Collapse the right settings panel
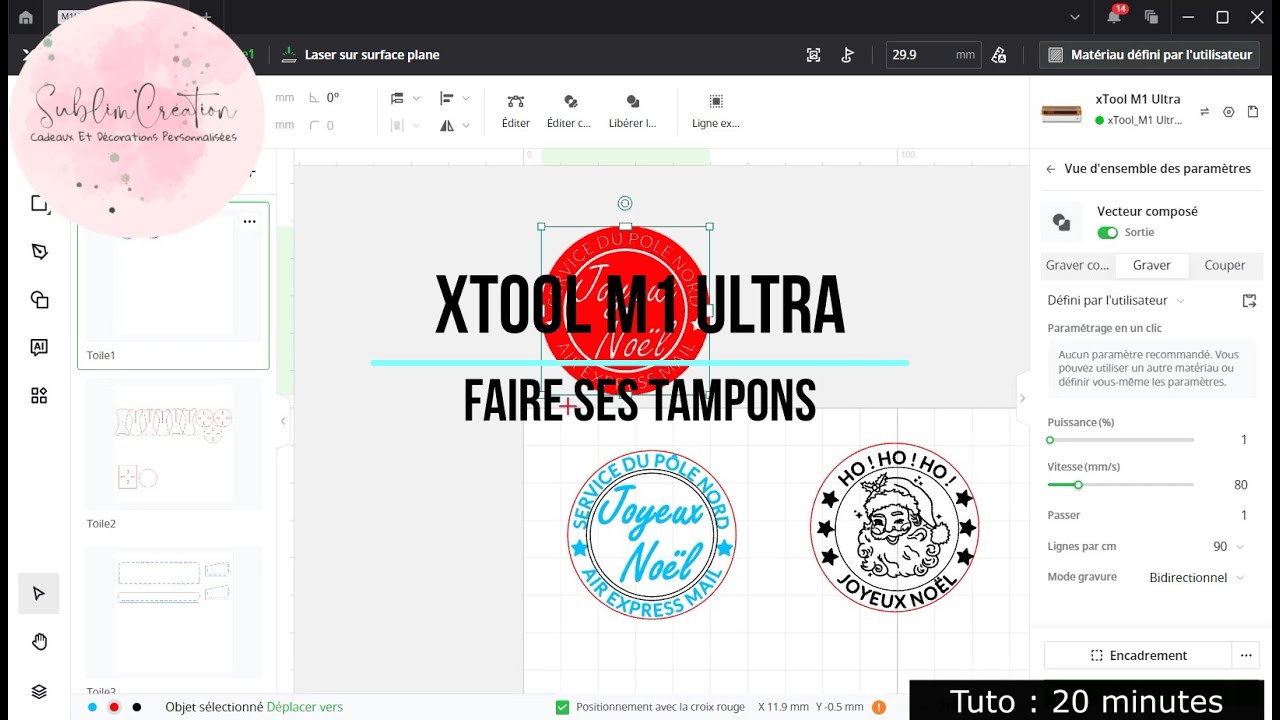This screenshot has height=720, width=1280. point(1022,398)
